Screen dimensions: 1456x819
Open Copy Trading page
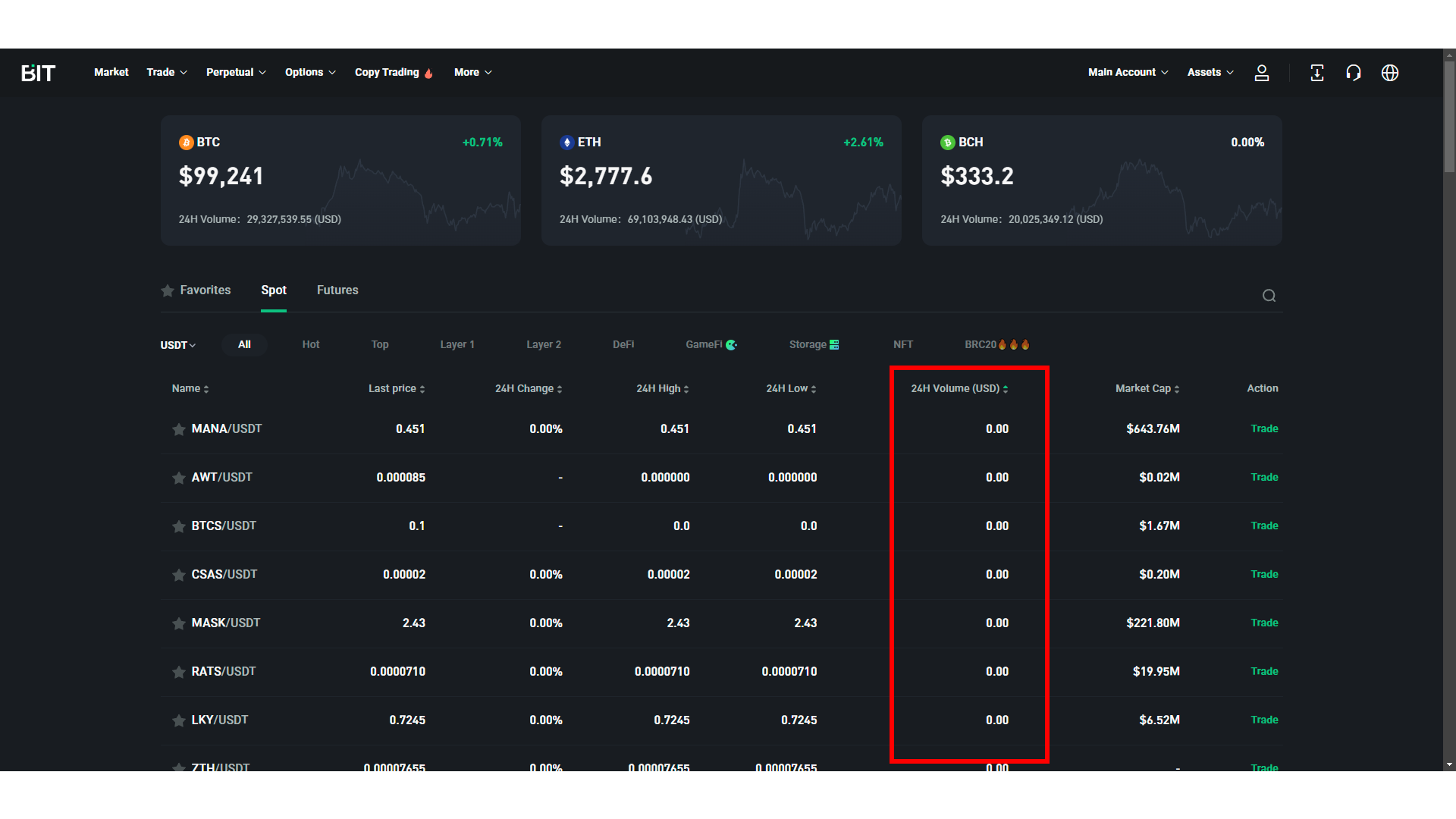click(x=387, y=72)
